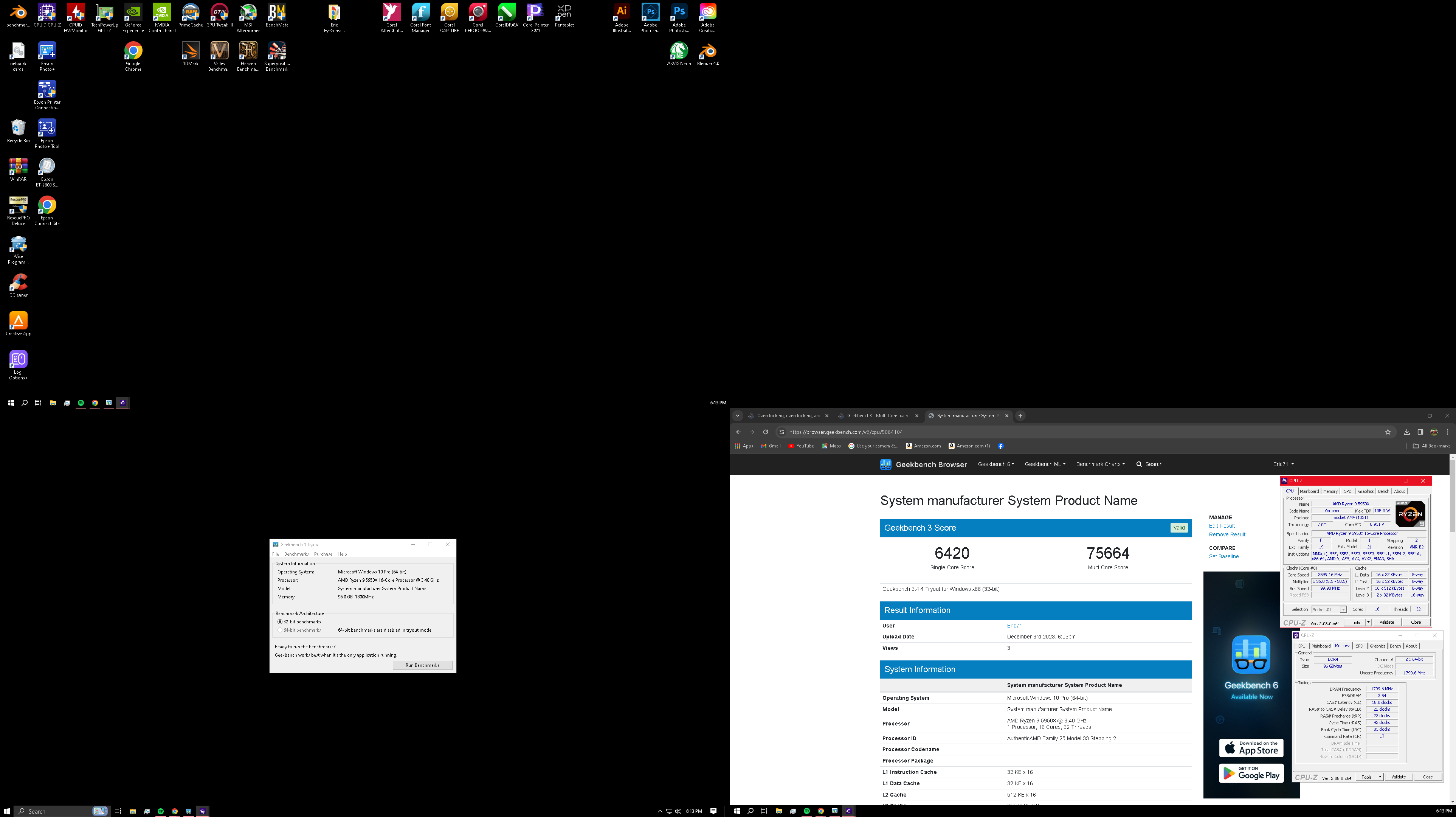The image size is (1456, 817).
Task: Open the Recycle Bin desktop icon
Action: tap(18, 131)
